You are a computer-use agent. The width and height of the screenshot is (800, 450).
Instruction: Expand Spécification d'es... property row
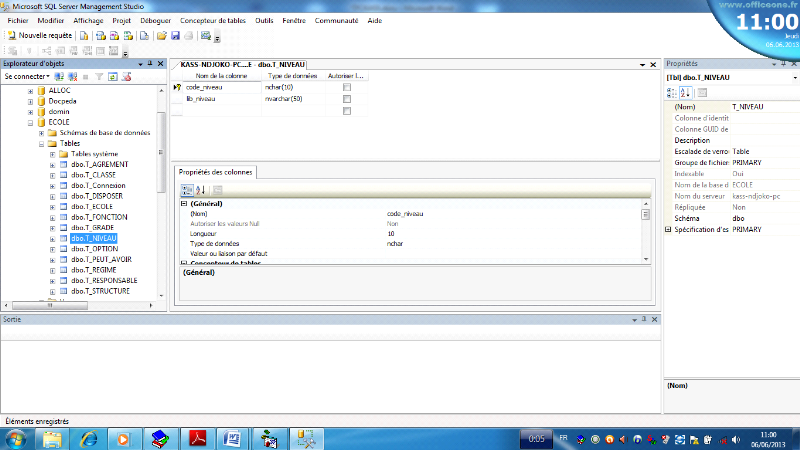668,230
